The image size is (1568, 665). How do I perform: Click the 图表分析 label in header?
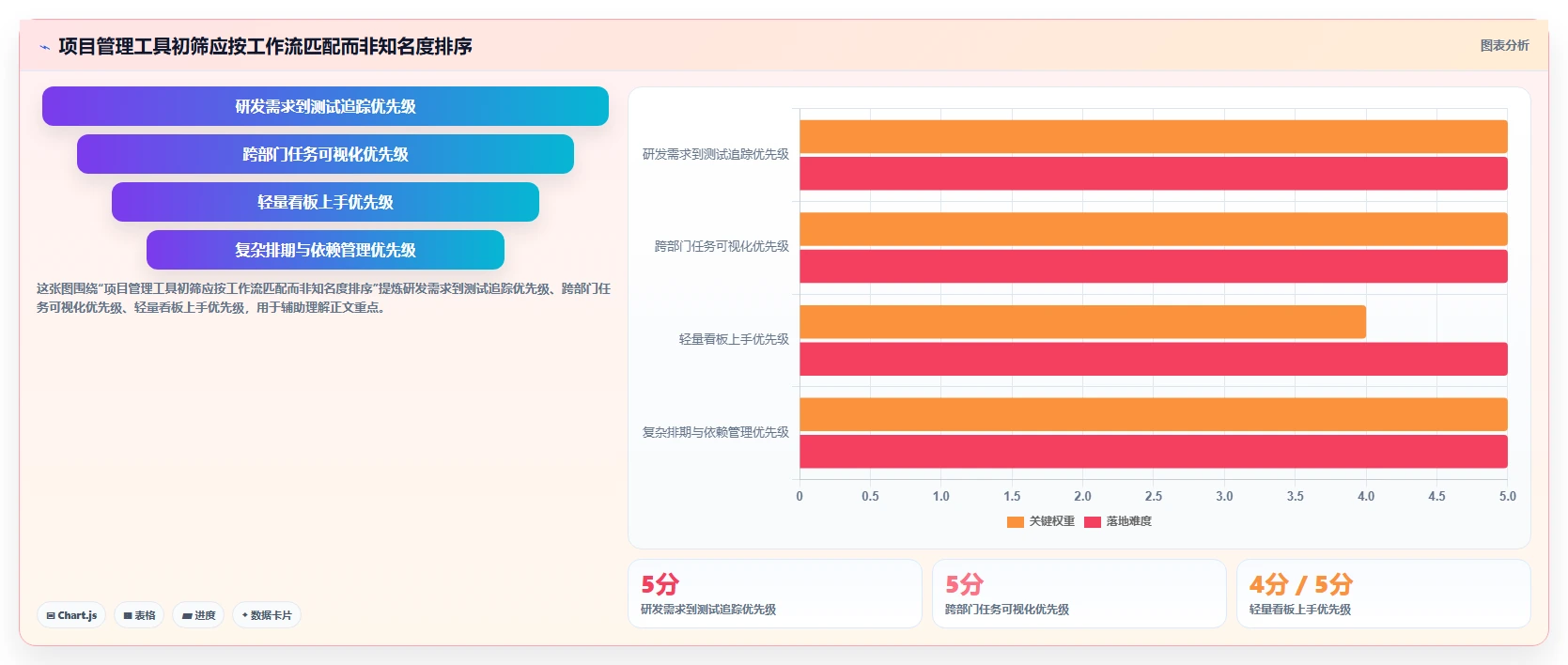[x=1504, y=45]
